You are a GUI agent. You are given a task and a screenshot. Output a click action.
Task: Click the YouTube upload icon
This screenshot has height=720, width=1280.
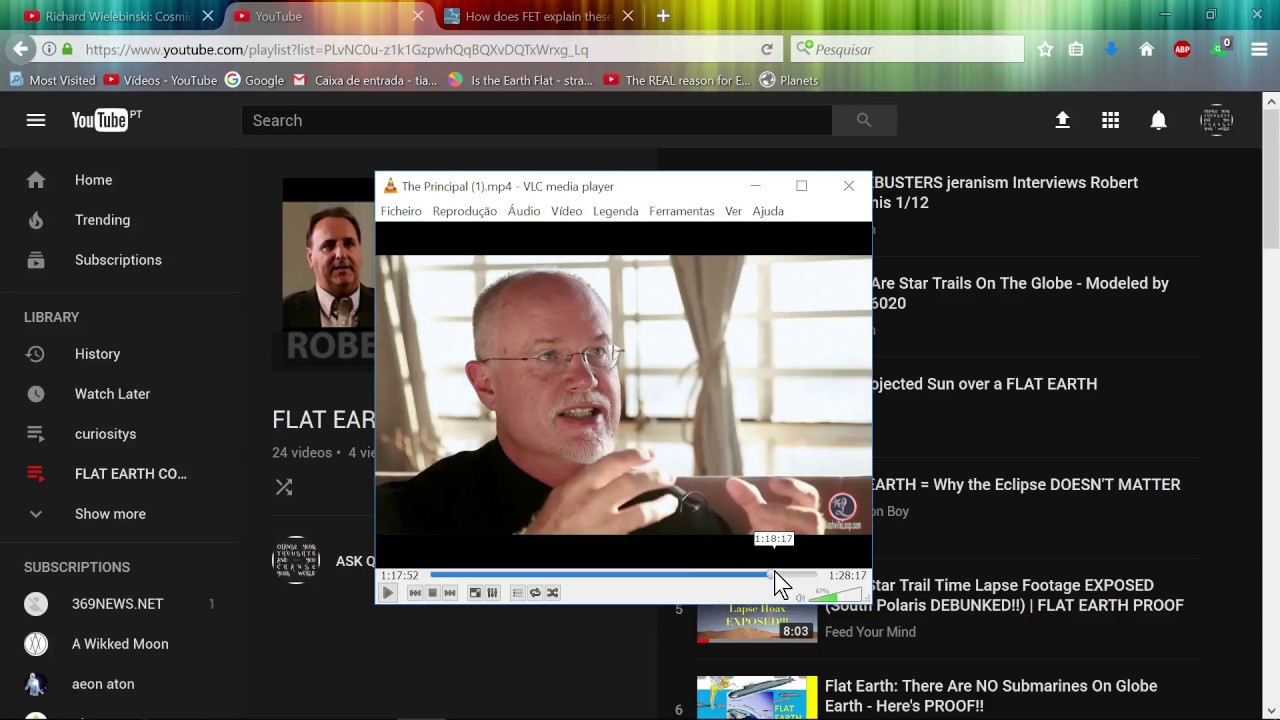pos(1062,120)
